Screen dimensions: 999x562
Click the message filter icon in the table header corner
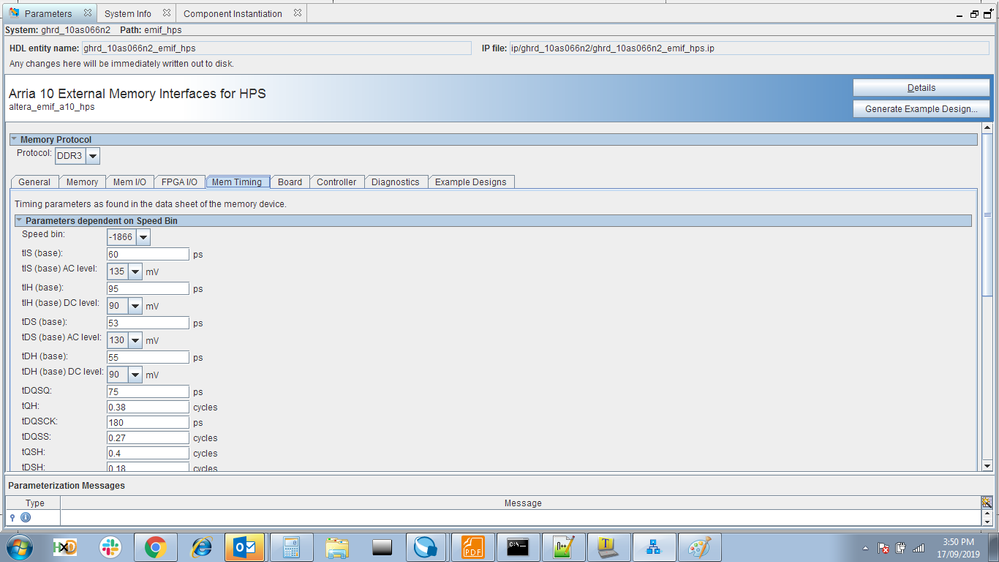click(x=986, y=503)
